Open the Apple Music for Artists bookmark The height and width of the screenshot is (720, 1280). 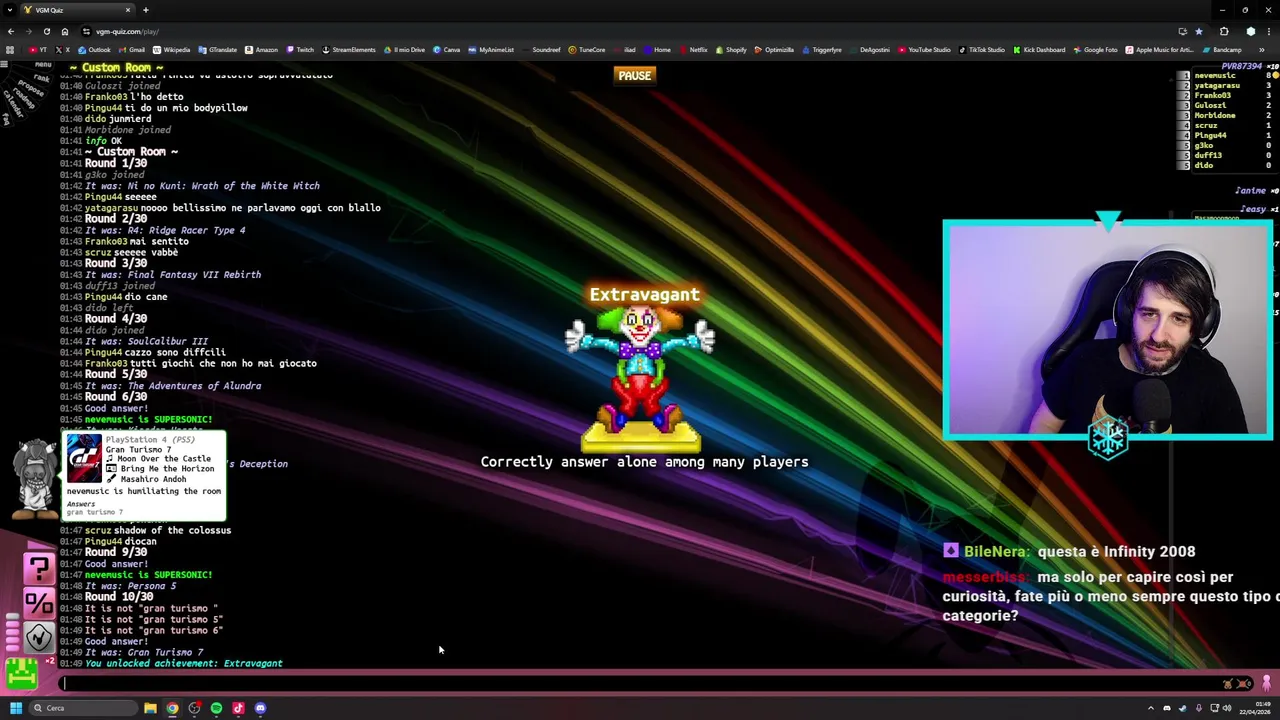click(x=1160, y=50)
